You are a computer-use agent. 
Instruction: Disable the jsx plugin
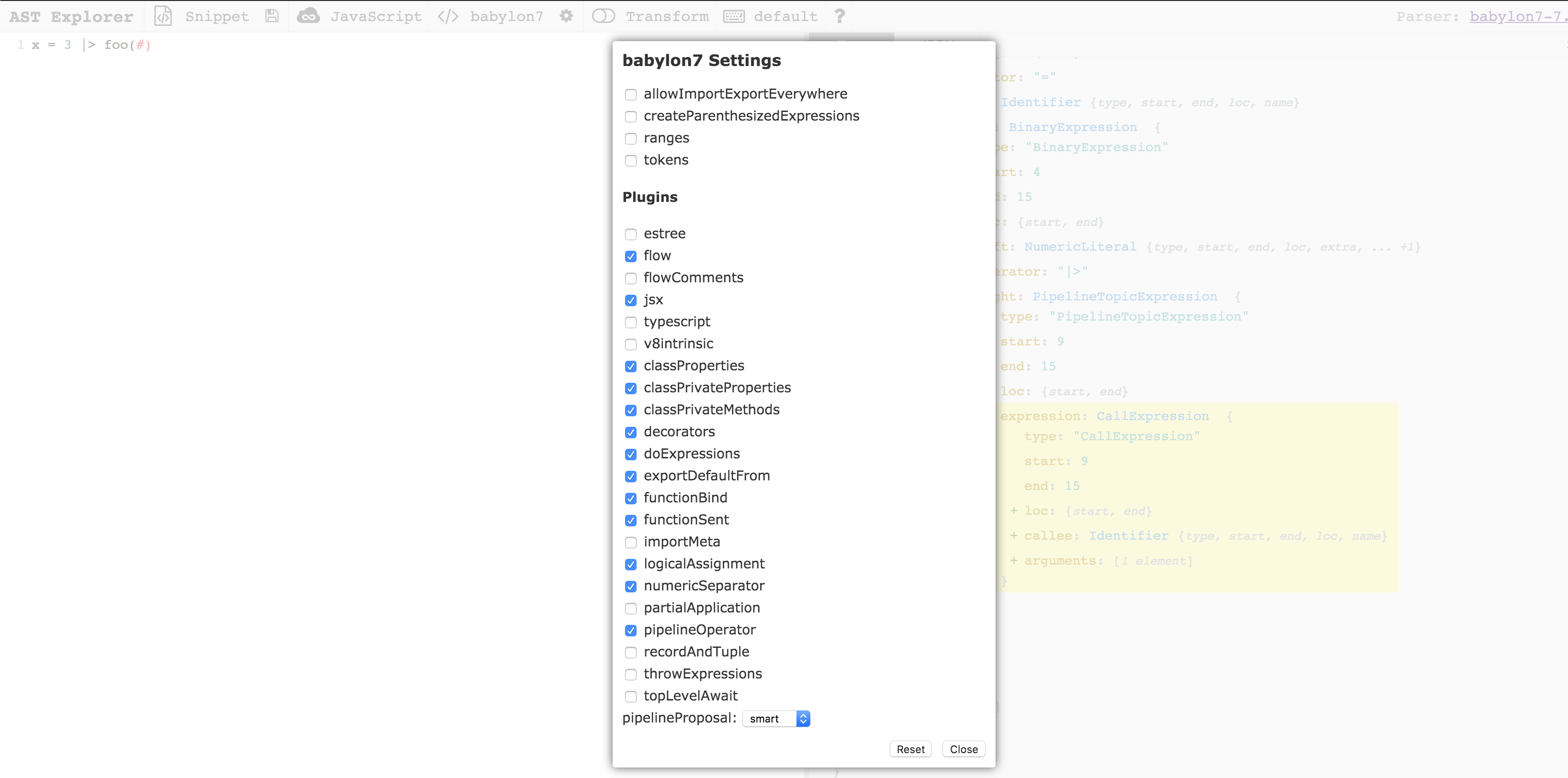coord(631,300)
